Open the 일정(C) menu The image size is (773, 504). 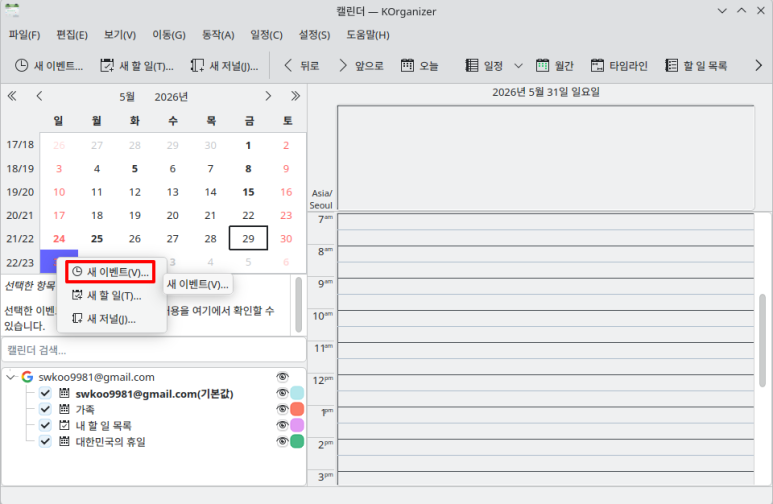pos(266,35)
